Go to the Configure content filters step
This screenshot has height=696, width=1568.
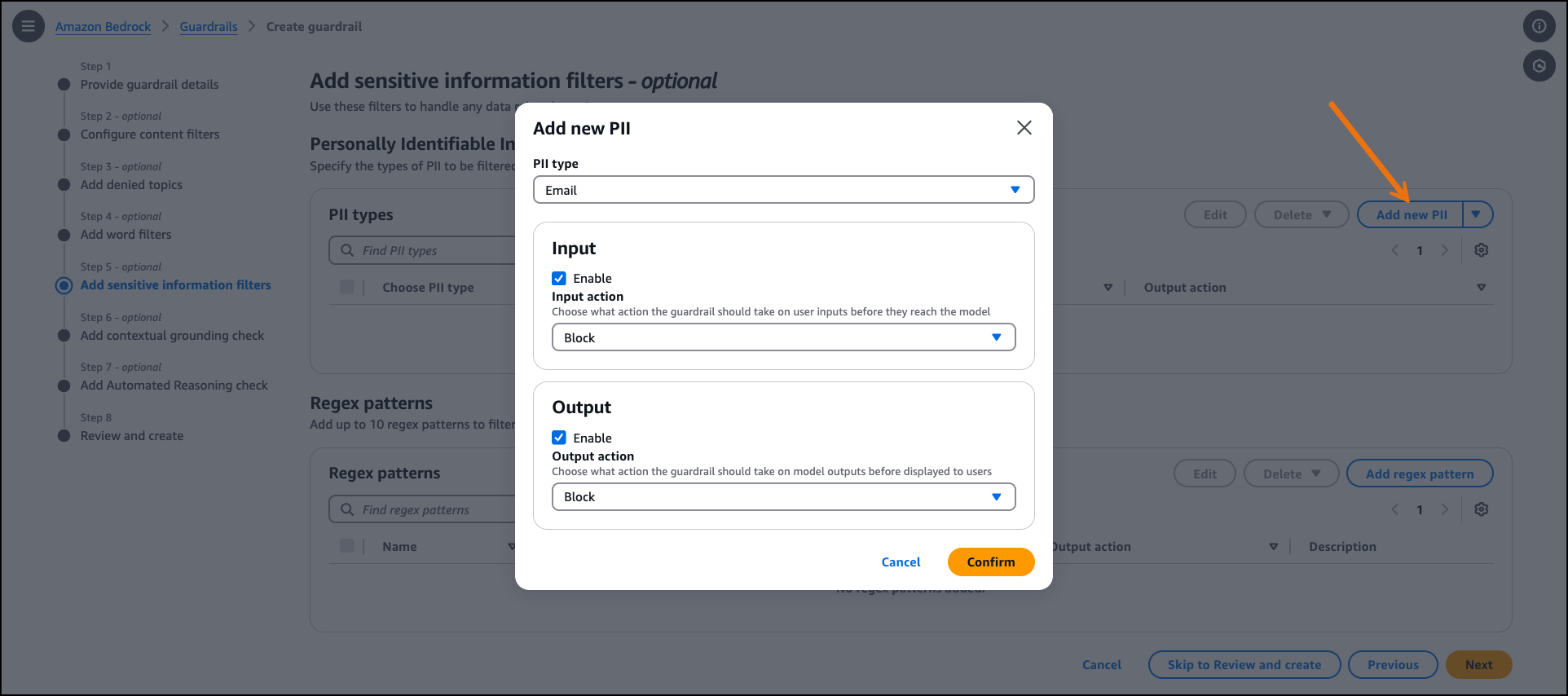click(150, 134)
